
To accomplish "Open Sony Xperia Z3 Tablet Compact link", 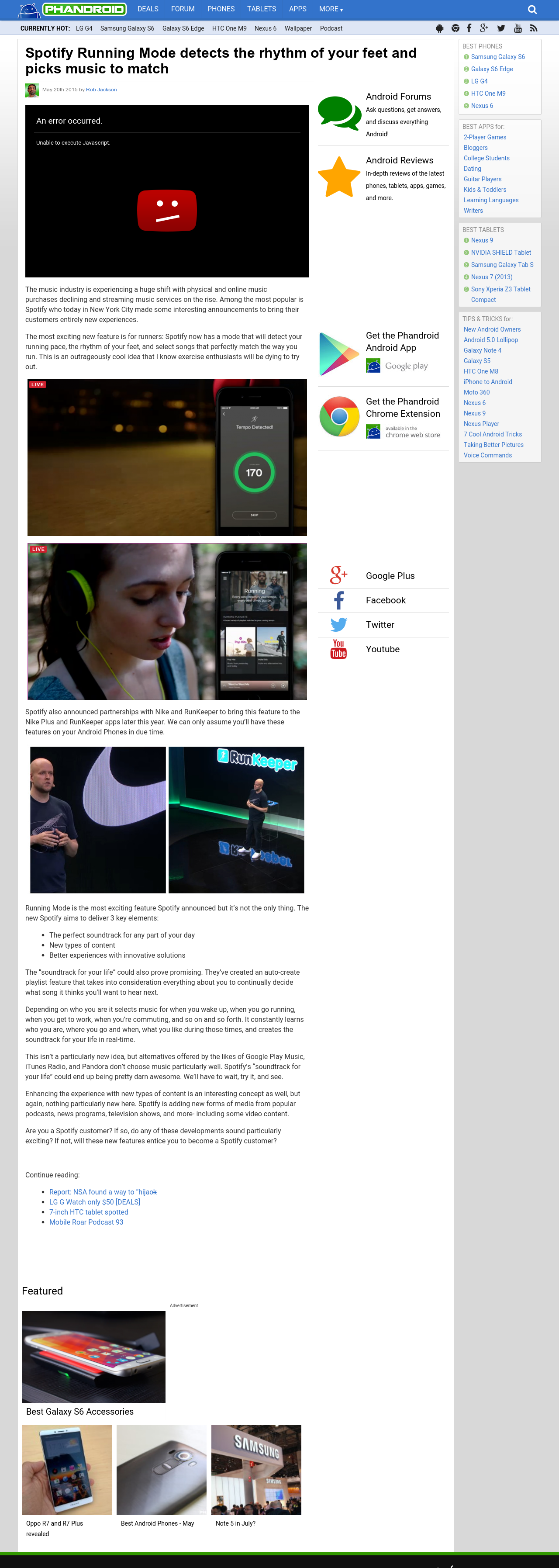I will pos(500,294).
